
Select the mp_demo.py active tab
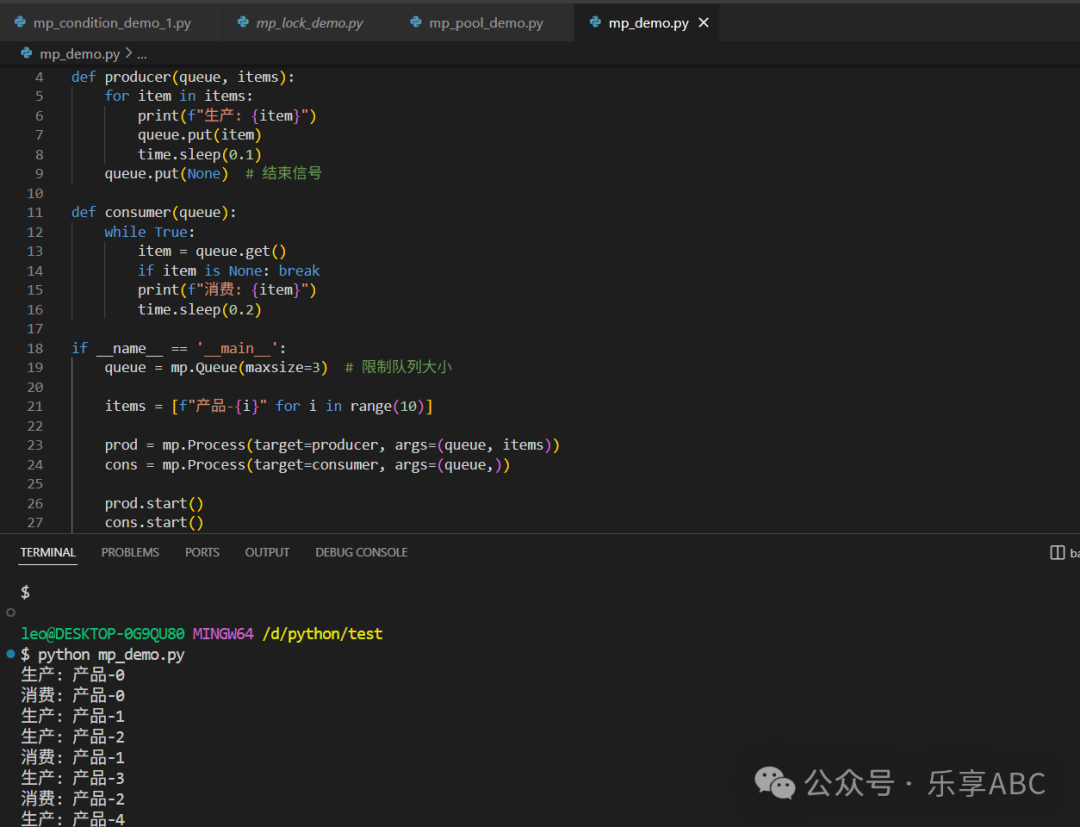(647, 23)
